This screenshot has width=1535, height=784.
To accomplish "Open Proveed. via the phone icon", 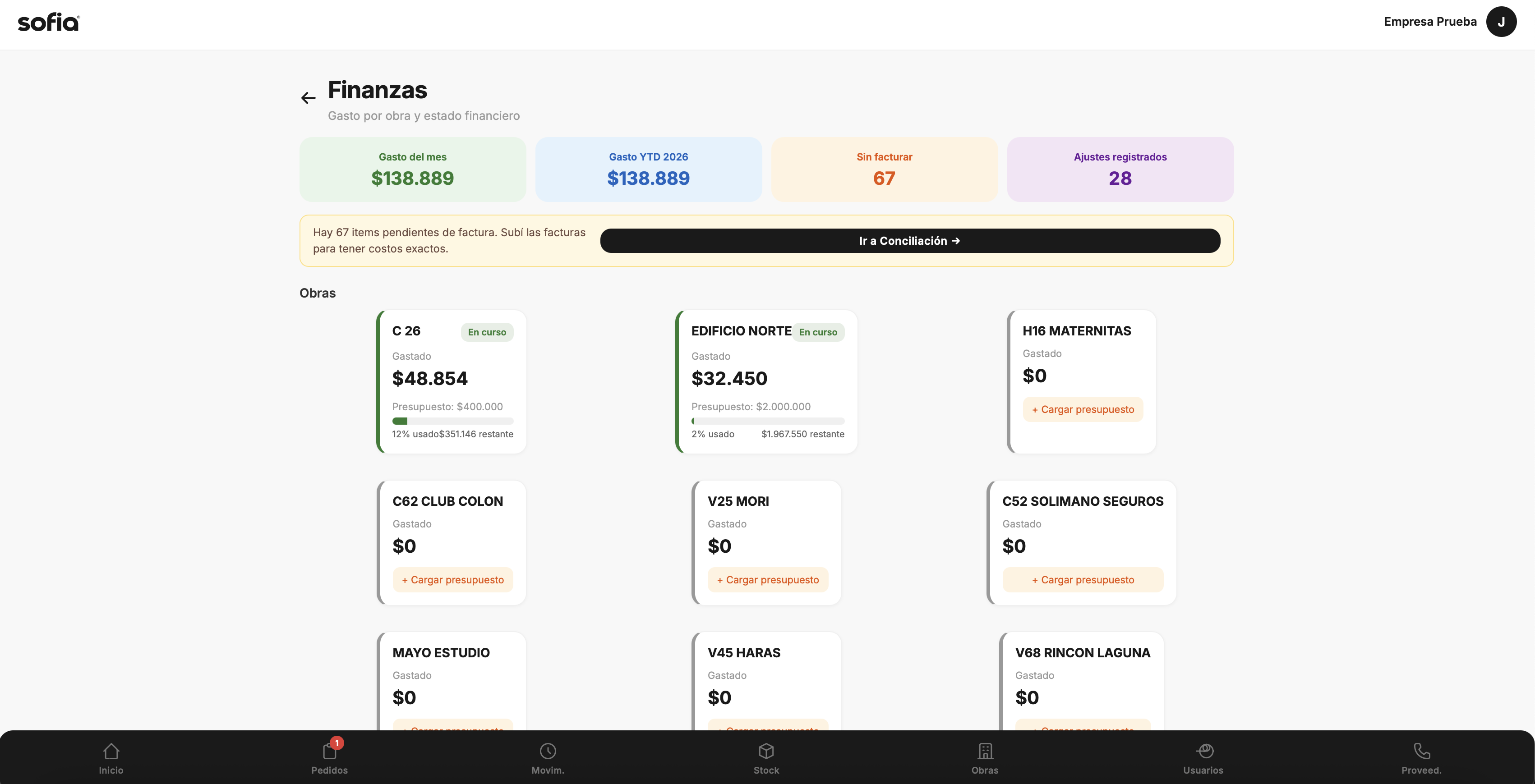I will point(1422,751).
